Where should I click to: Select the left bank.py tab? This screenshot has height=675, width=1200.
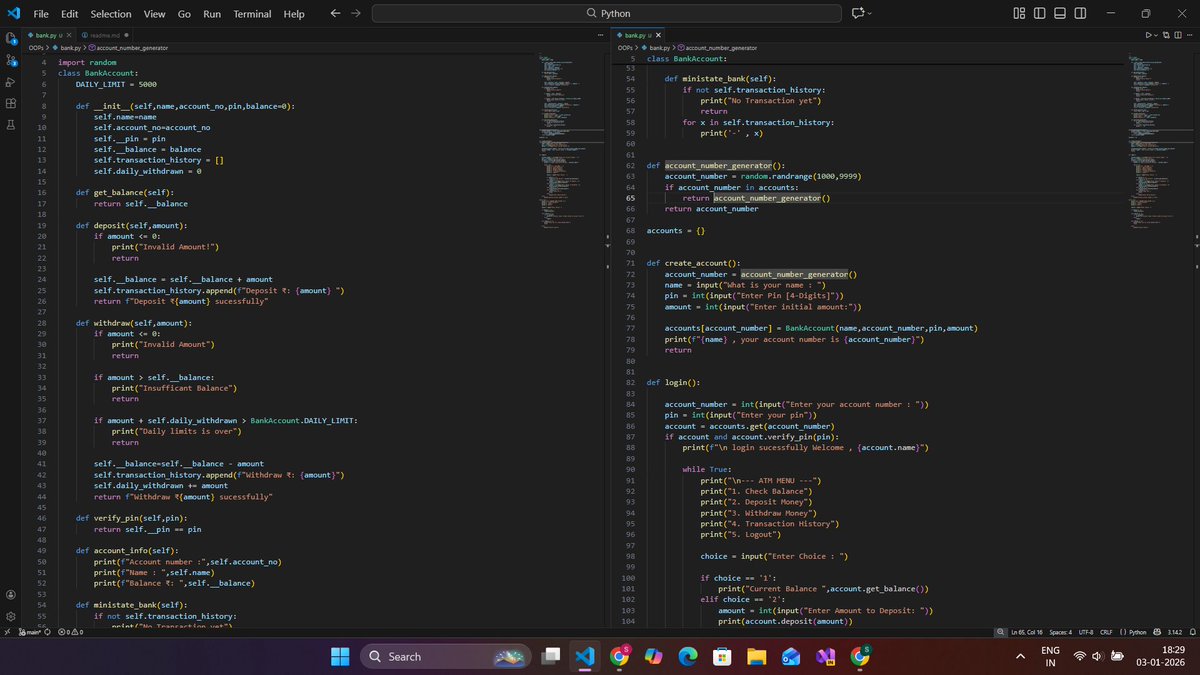(x=47, y=35)
